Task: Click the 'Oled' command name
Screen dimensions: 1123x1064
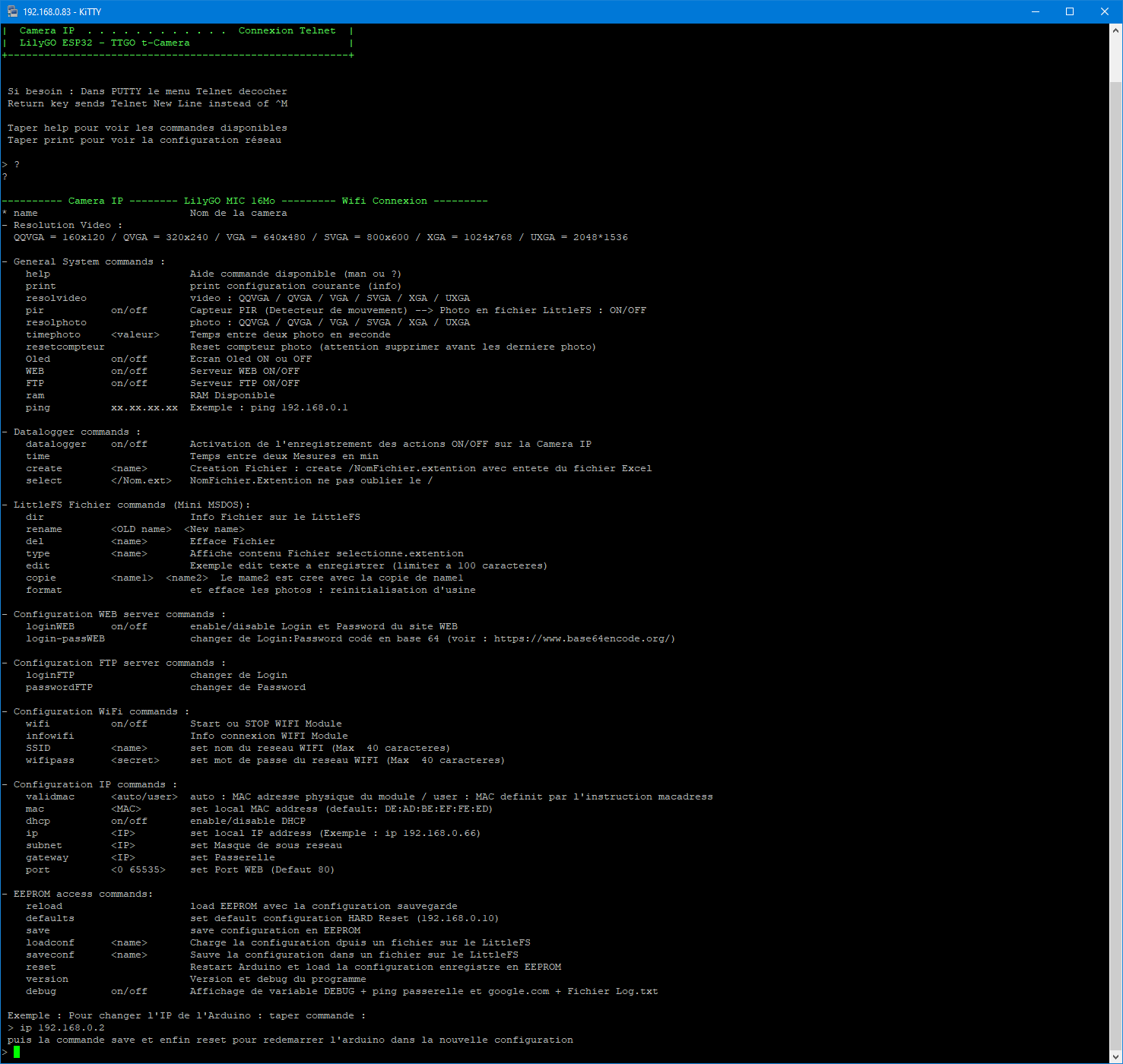Action: 38,359
